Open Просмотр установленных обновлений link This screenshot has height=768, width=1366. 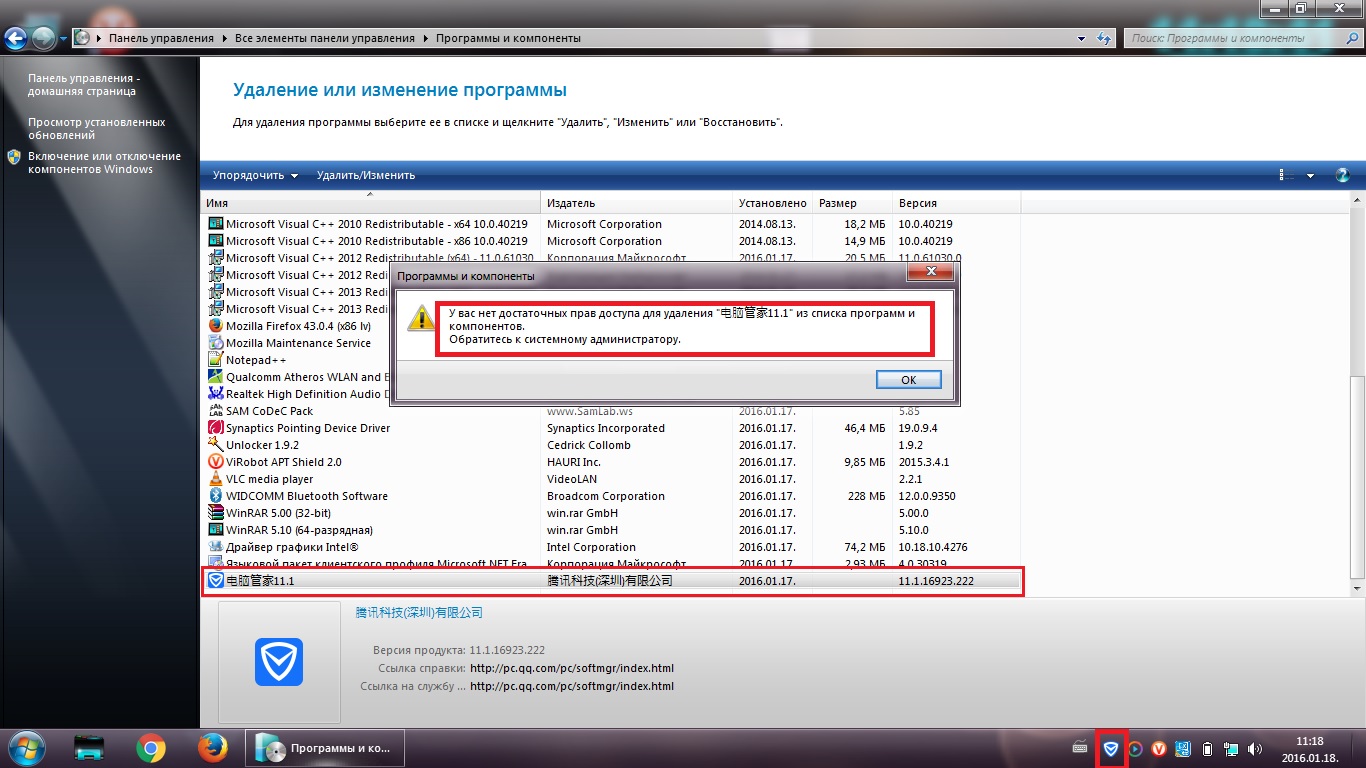(97, 128)
